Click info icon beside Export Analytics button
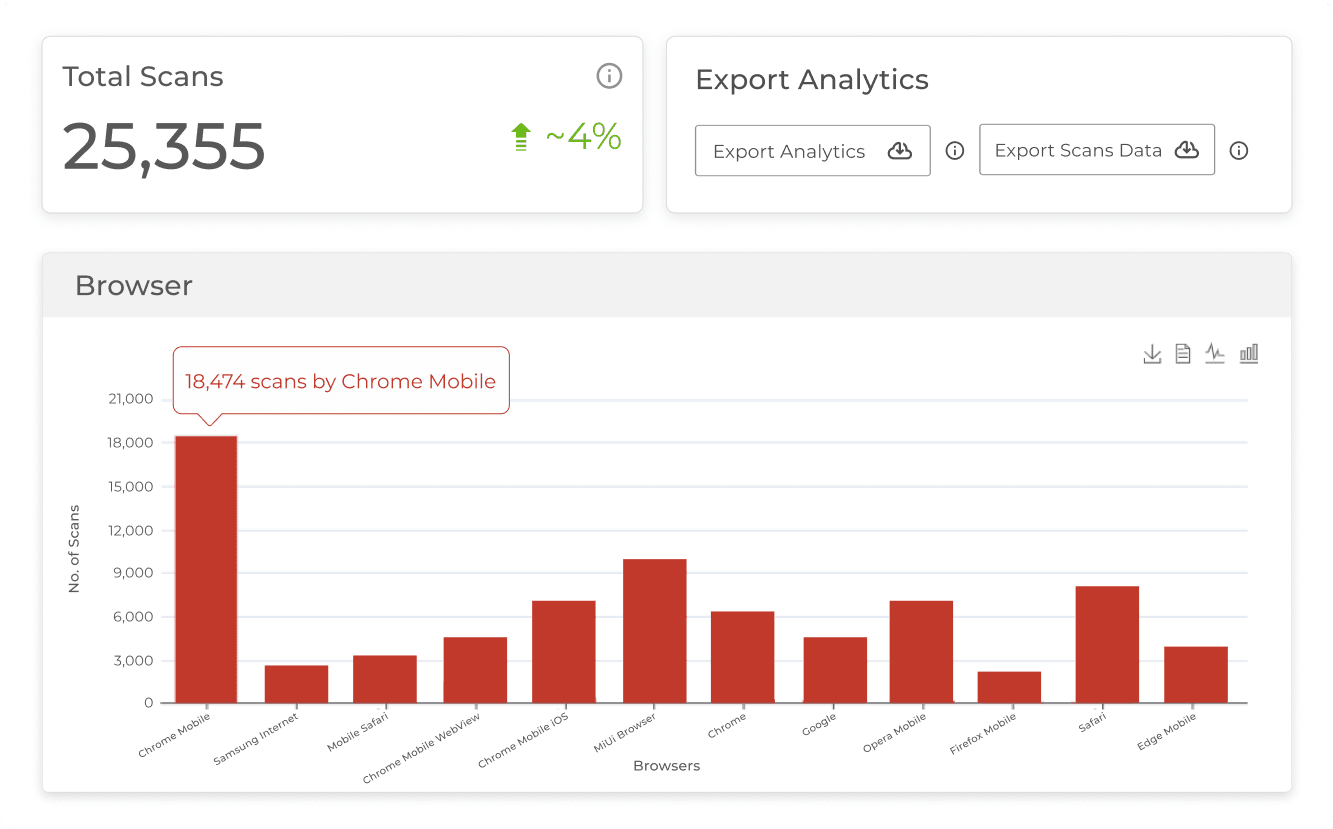1333x829 pixels. point(955,151)
